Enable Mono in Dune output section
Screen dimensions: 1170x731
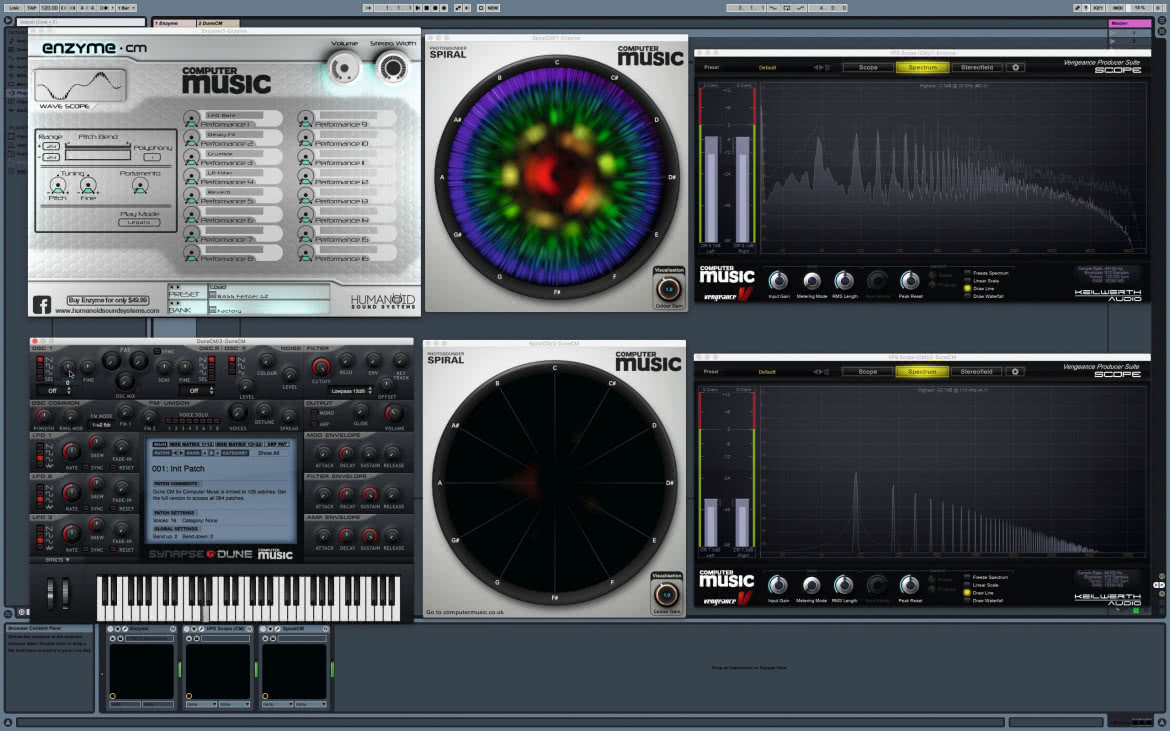[314, 412]
